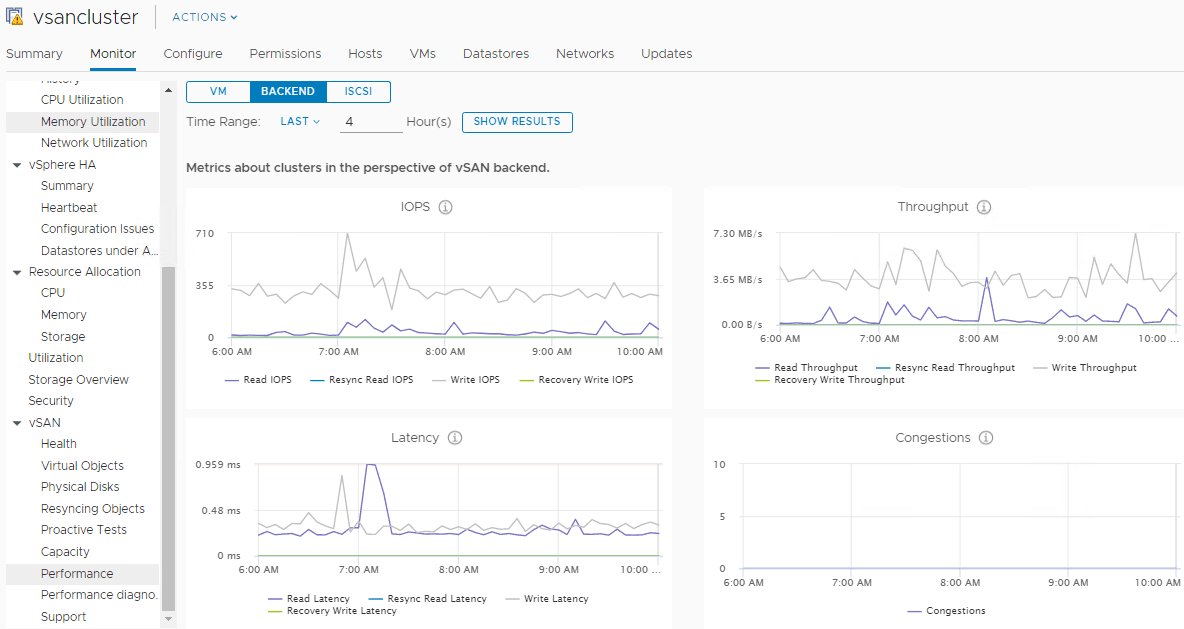This screenshot has width=1184, height=629.
Task: Switch to the Hosts tab
Action: point(365,54)
